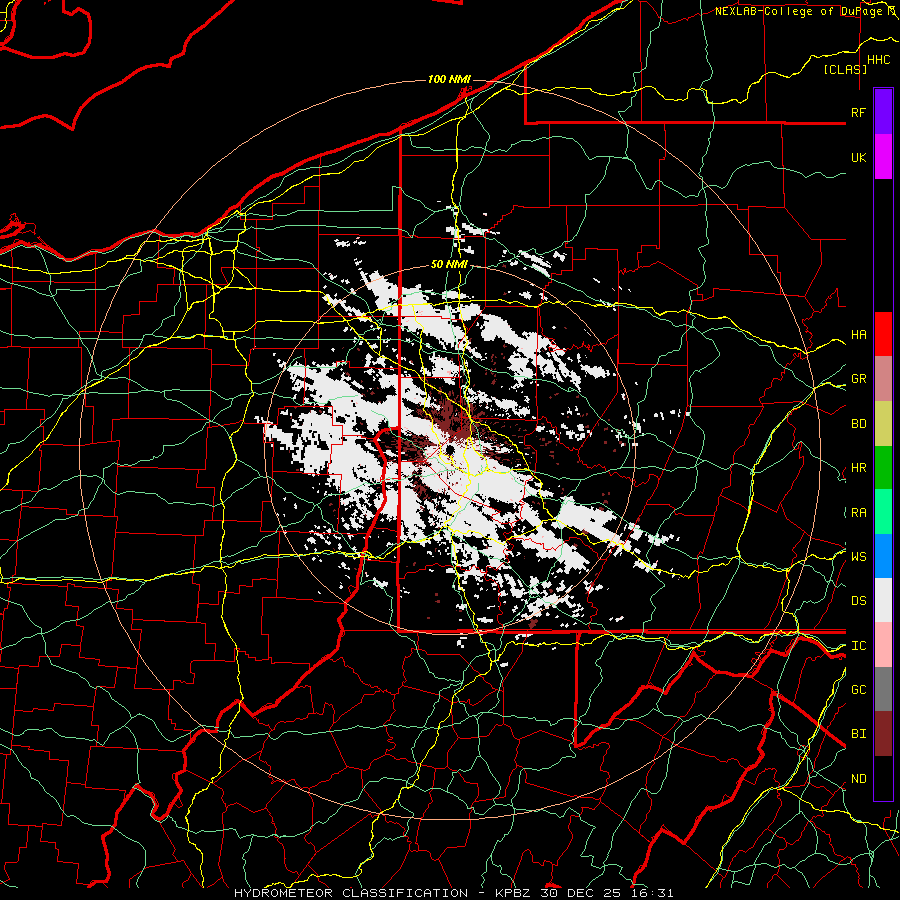Select the gray GC legend swatch

click(x=883, y=689)
